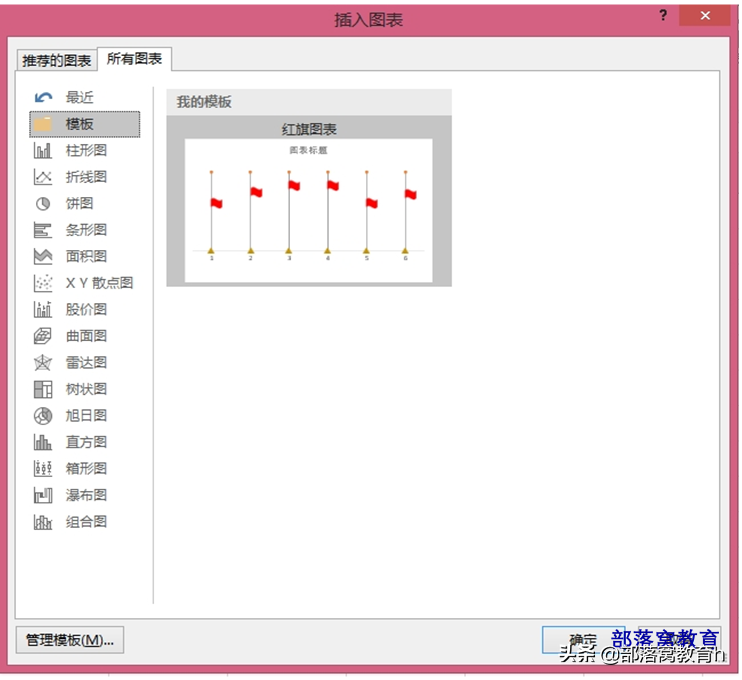This screenshot has height=680, width=742.
Task: Click the 饼图 text label
Action: tap(80, 203)
